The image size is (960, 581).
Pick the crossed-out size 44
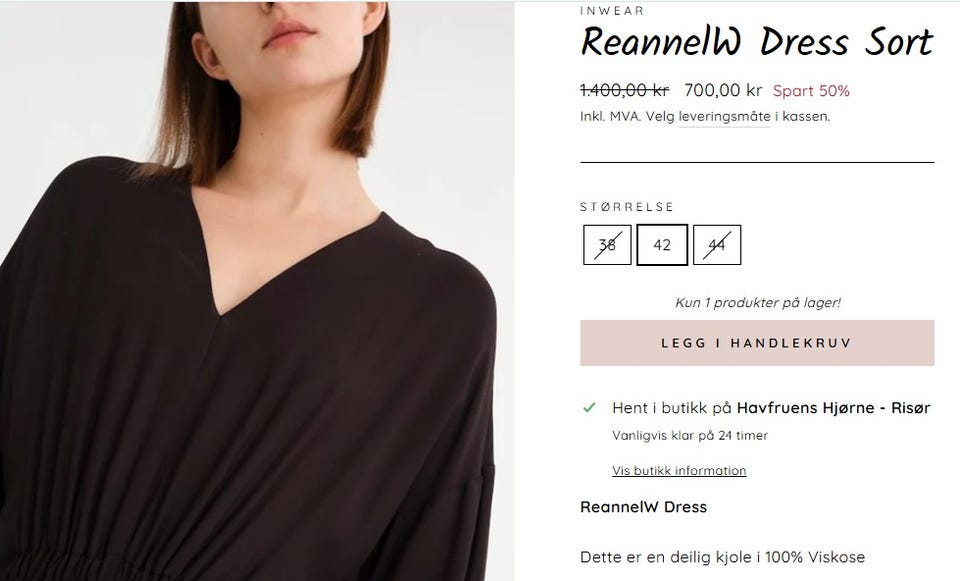(x=717, y=245)
